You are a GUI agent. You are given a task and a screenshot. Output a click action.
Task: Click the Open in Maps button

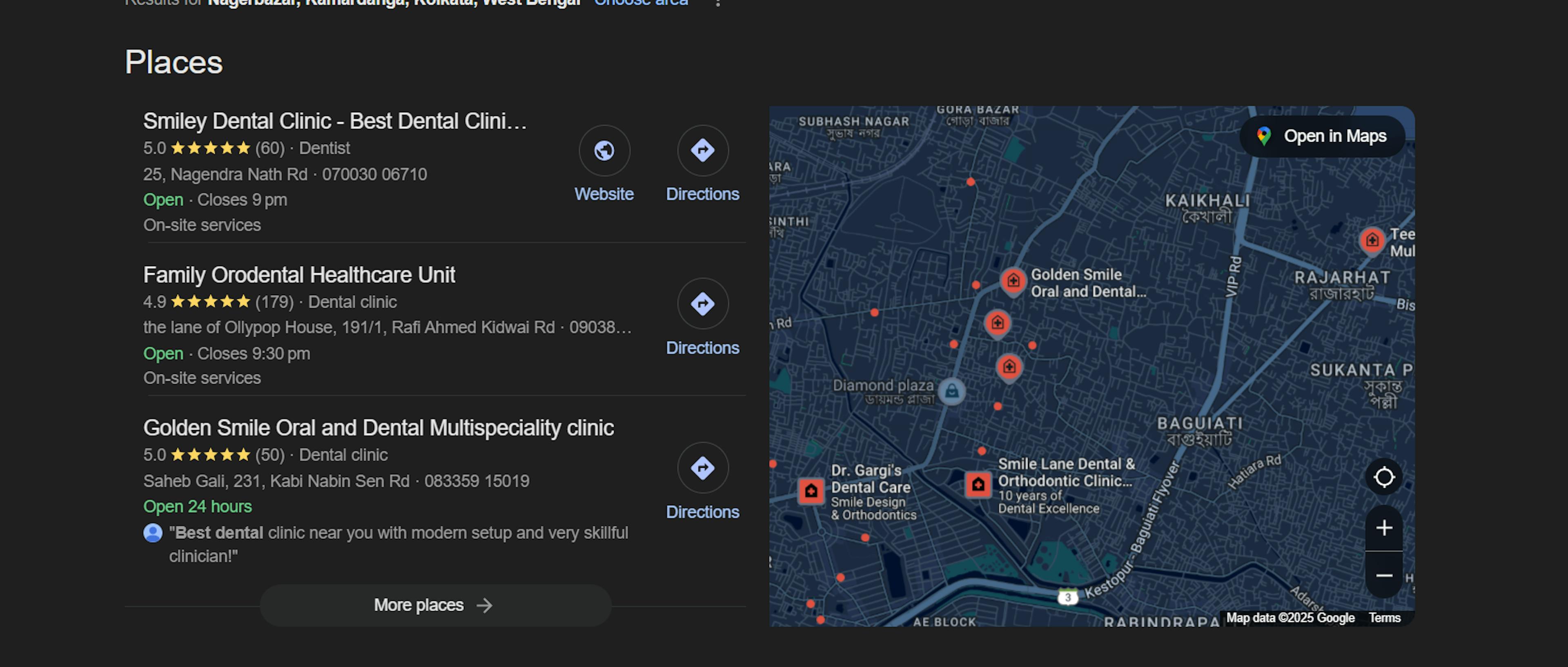coord(1322,136)
